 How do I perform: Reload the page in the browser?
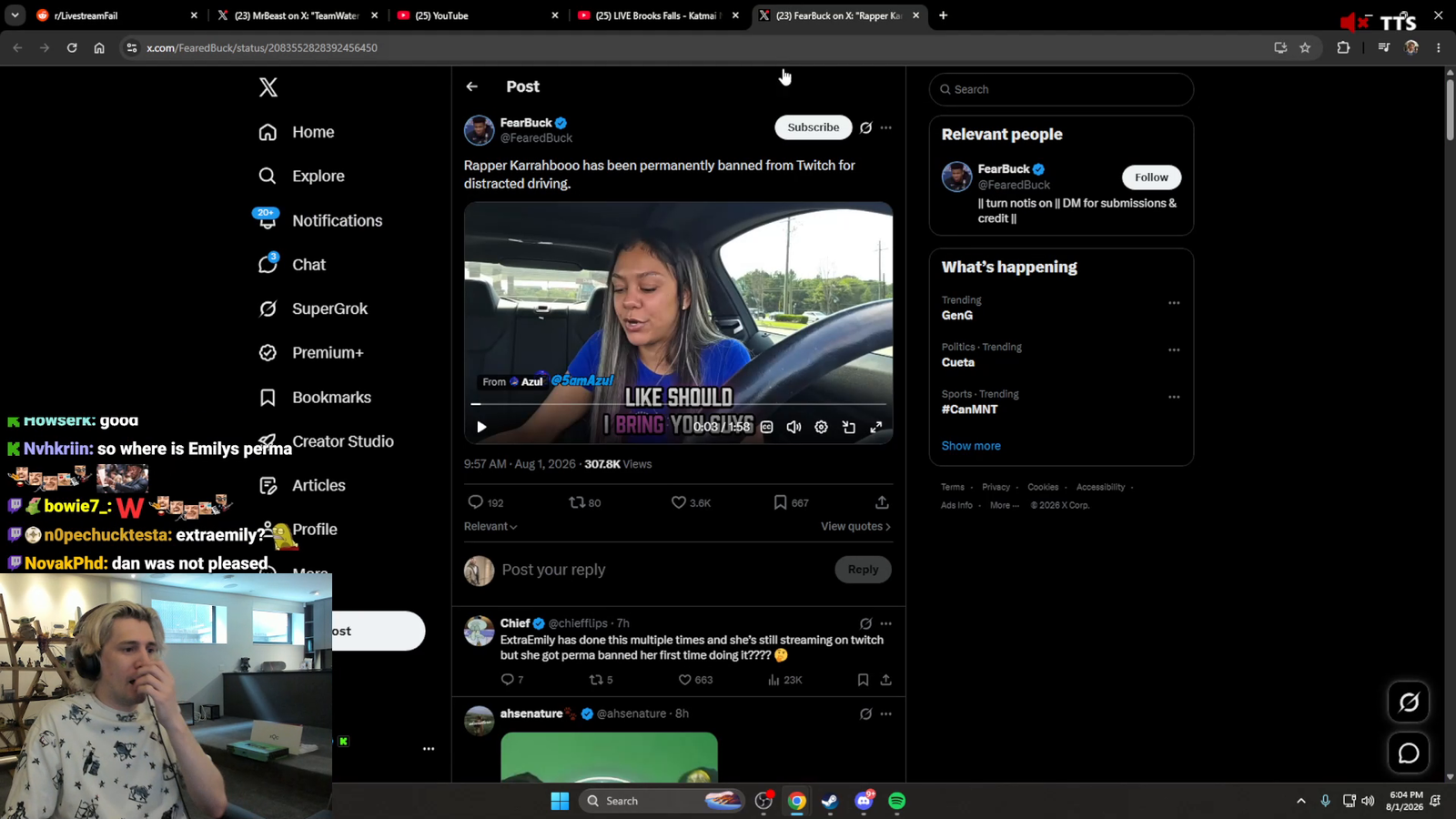point(72,47)
